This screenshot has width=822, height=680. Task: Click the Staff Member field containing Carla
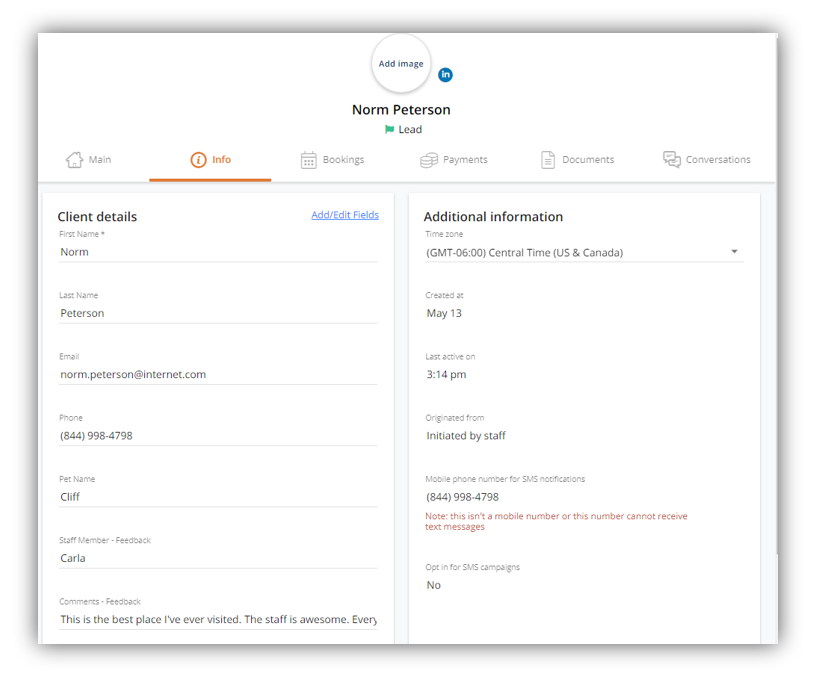tap(218, 558)
